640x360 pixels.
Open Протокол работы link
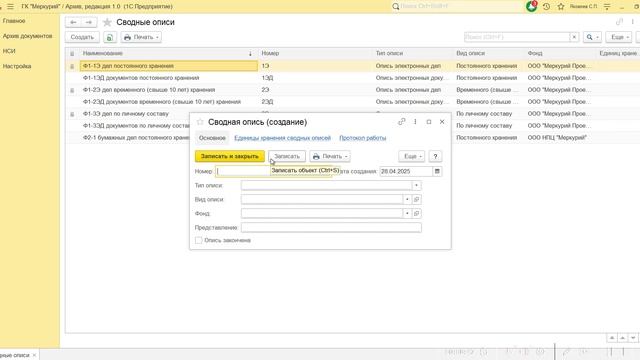[x=362, y=138]
